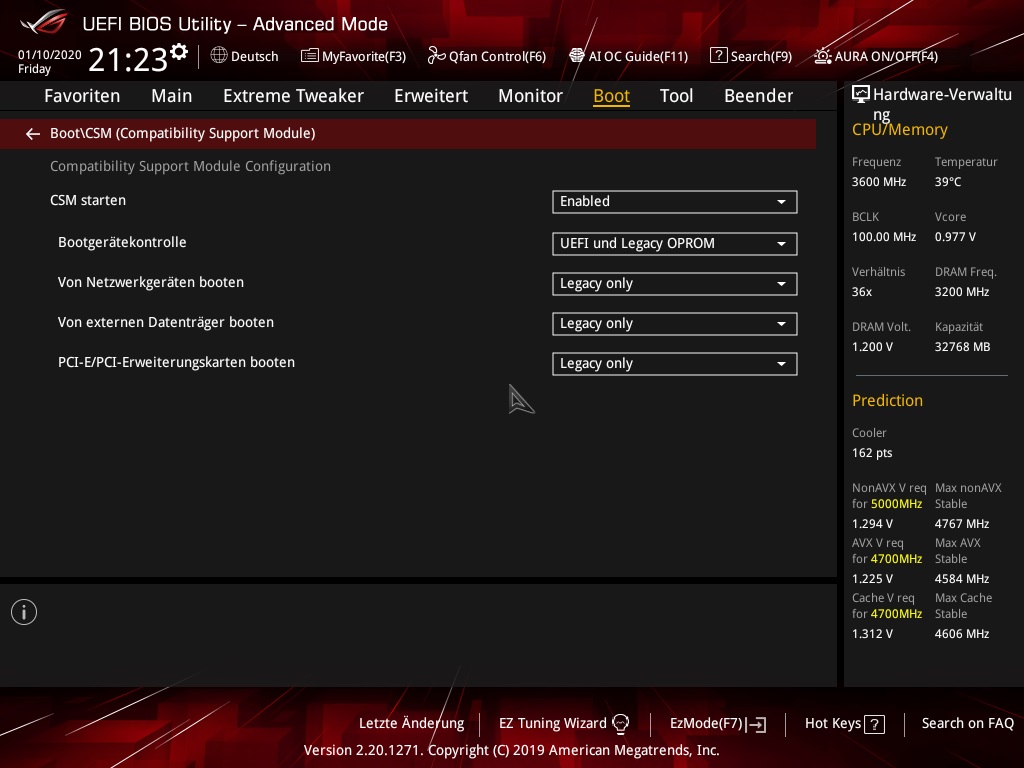
Task: Click PCI-E/PCI-Erweiterungskarten booten label
Action: (x=176, y=362)
